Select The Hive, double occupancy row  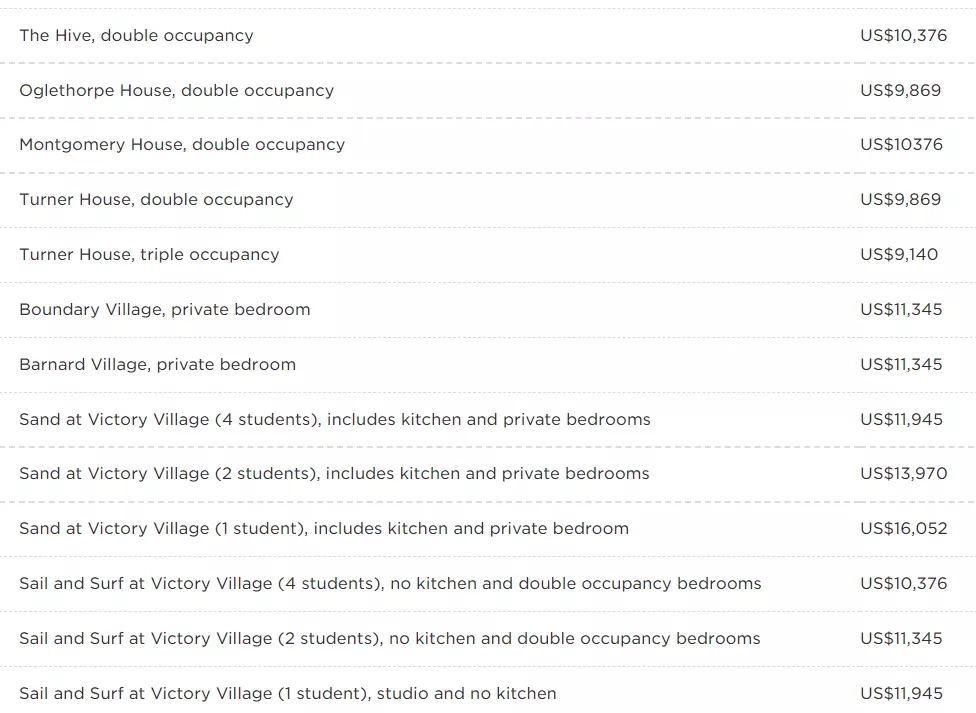pyautogui.click(x=487, y=35)
